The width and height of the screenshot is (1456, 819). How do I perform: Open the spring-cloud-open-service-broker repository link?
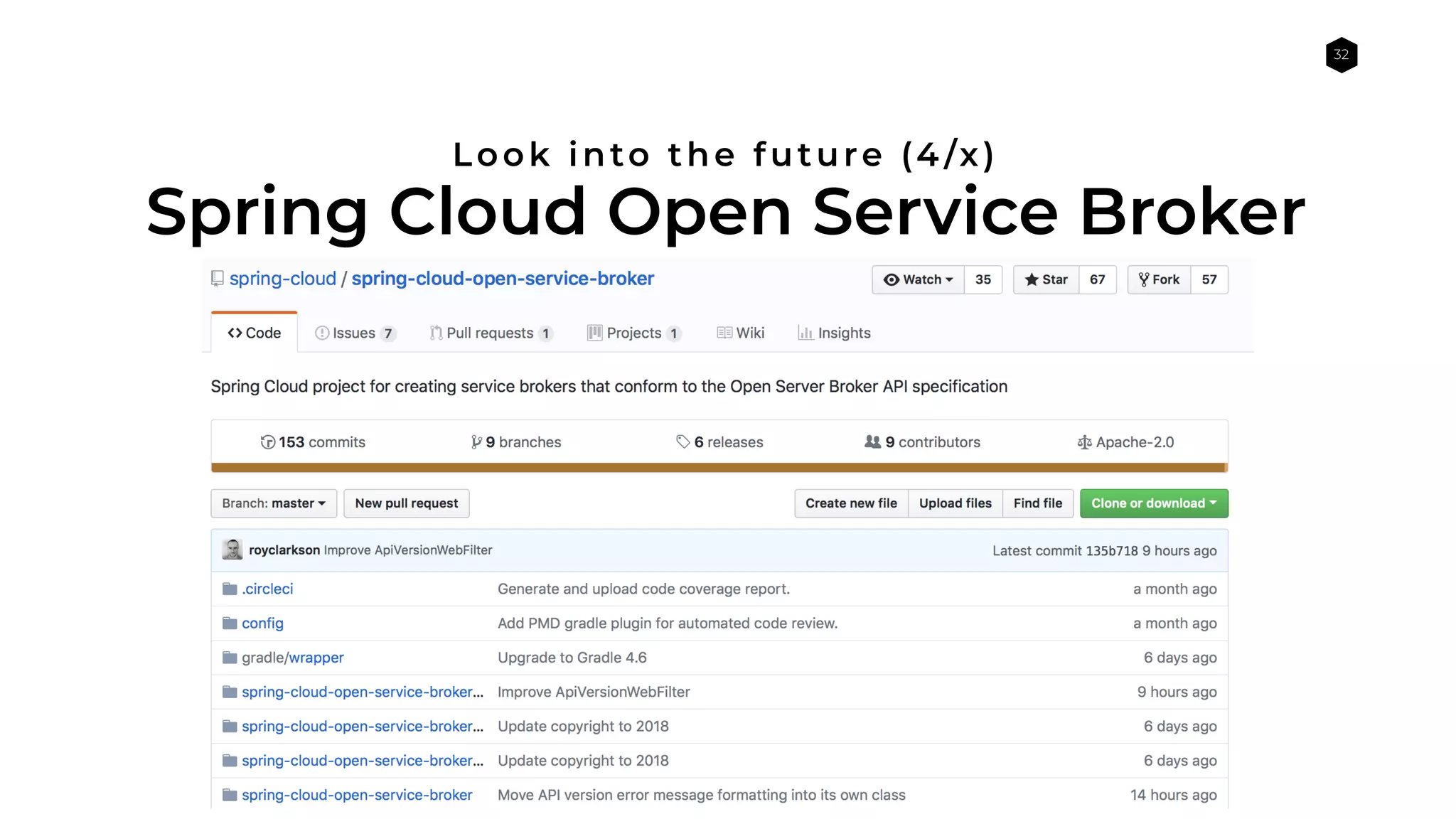coord(503,279)
